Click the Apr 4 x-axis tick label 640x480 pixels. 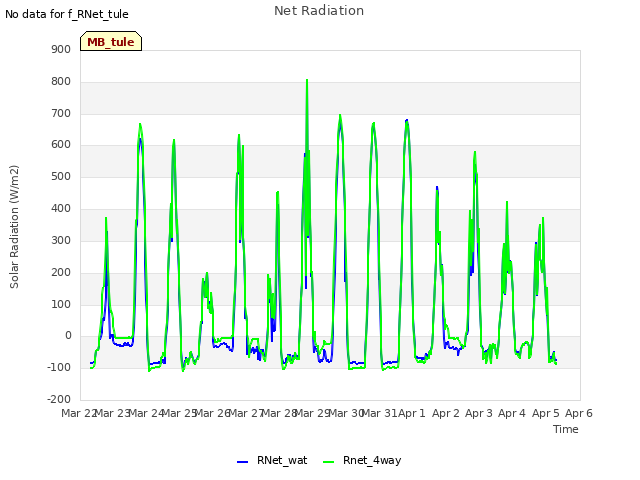(512, 413)
